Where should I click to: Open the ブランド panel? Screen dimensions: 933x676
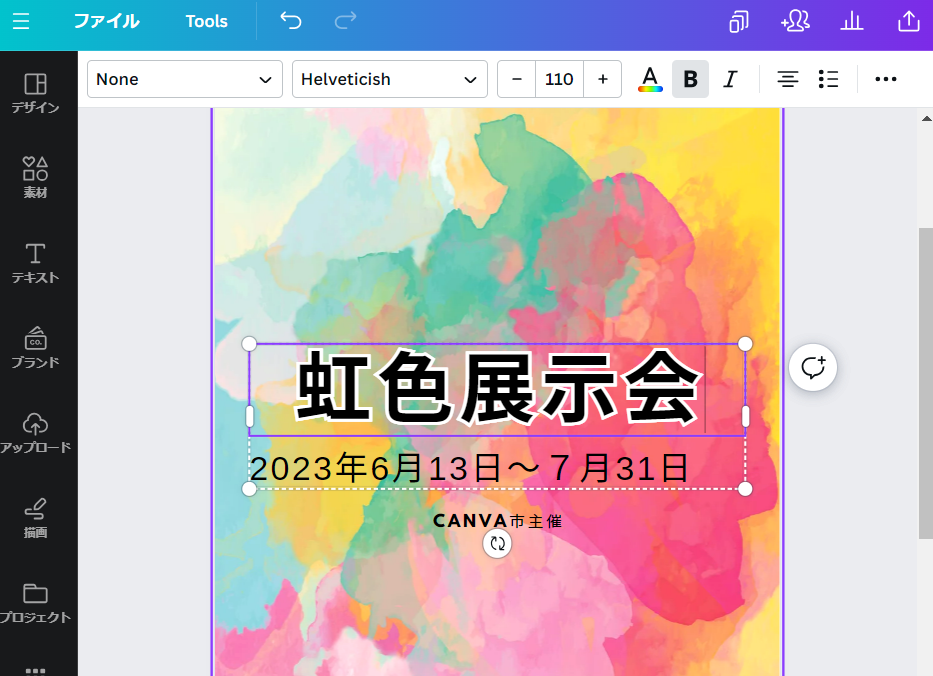(x=36, y=348)
